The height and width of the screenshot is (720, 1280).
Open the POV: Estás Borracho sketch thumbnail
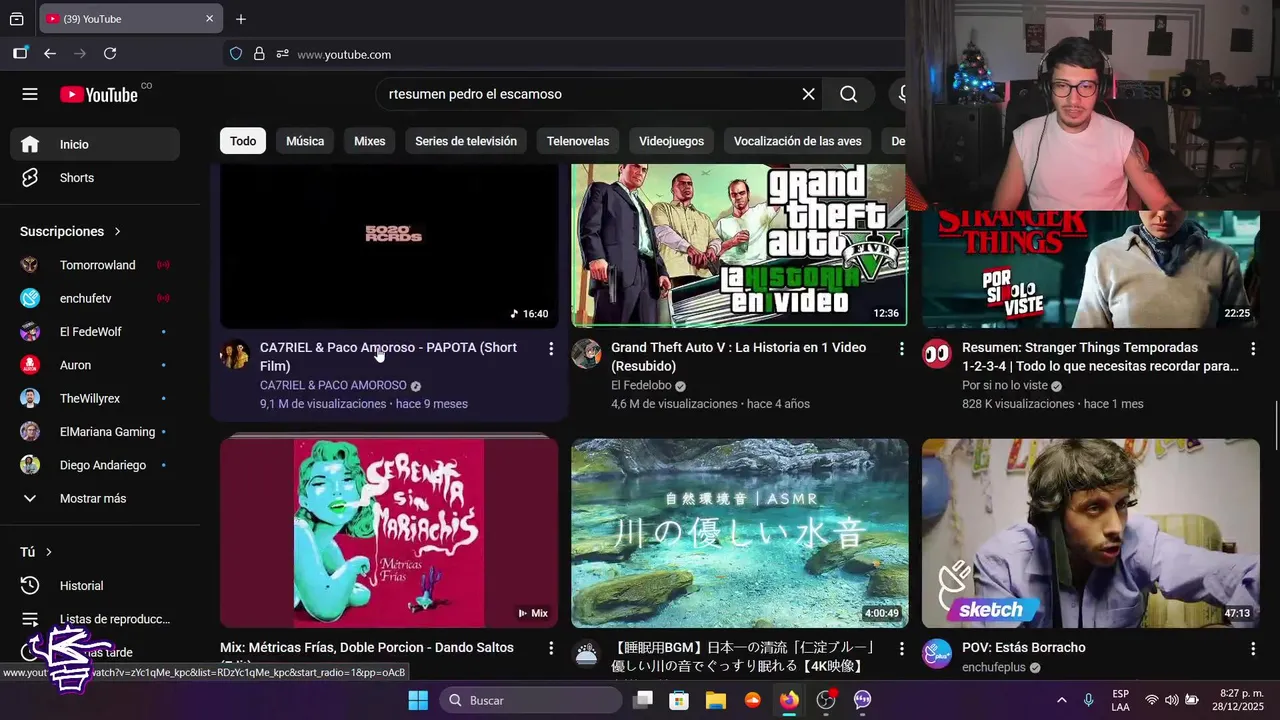[1091, 533]
